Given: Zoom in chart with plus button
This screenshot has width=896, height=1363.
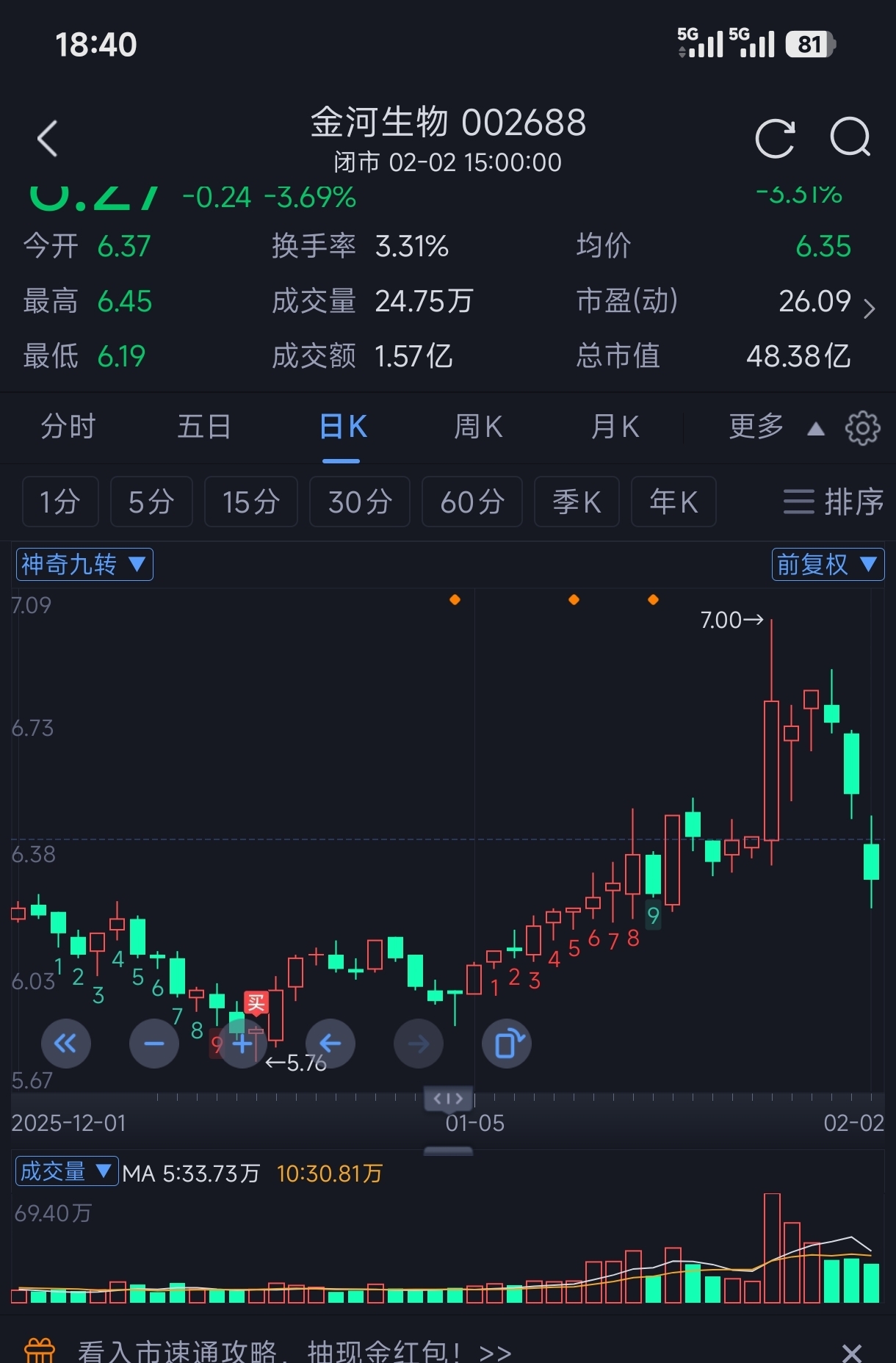Looking at the screenshot, I should [242, 1044].
